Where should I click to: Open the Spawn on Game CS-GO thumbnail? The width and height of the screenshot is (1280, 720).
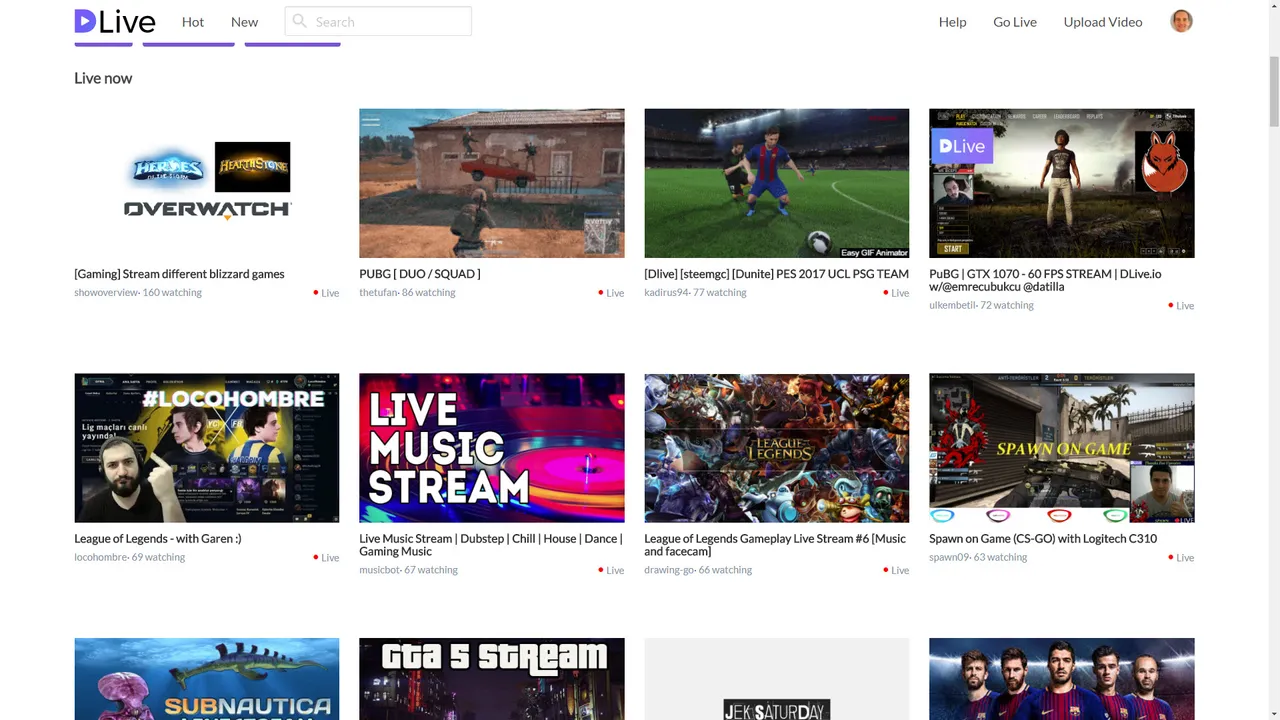(1062, 448)
